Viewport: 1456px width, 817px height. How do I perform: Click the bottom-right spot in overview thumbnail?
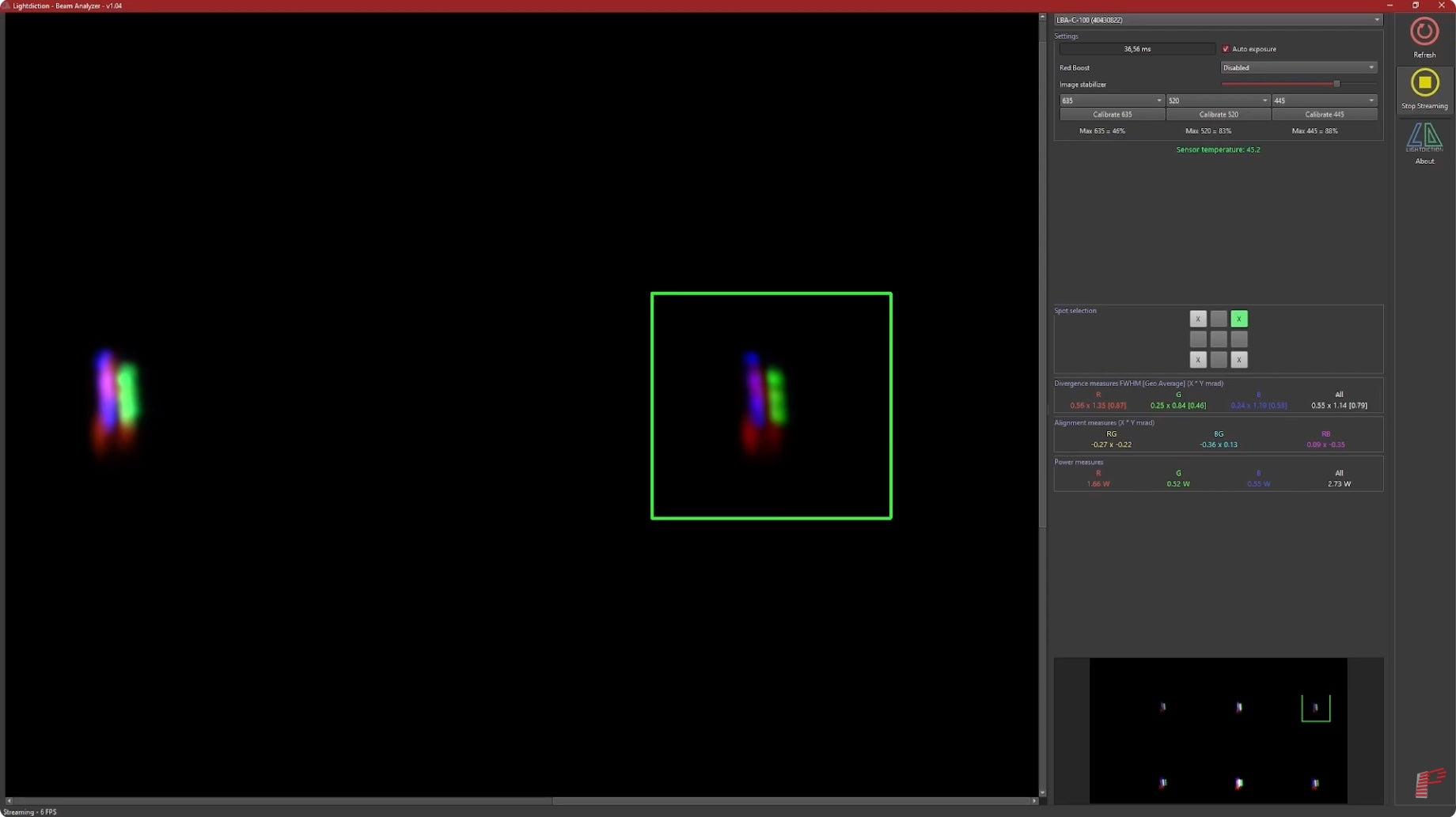pyautogui.click(x=1315, y=783)
